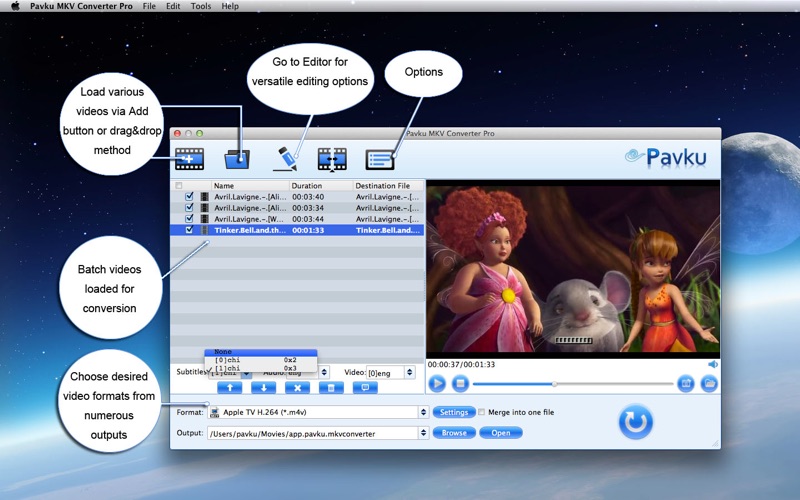Click film icon of the 00:03:44 row
This screenshot has height=500, width=800.
(205, 219)
